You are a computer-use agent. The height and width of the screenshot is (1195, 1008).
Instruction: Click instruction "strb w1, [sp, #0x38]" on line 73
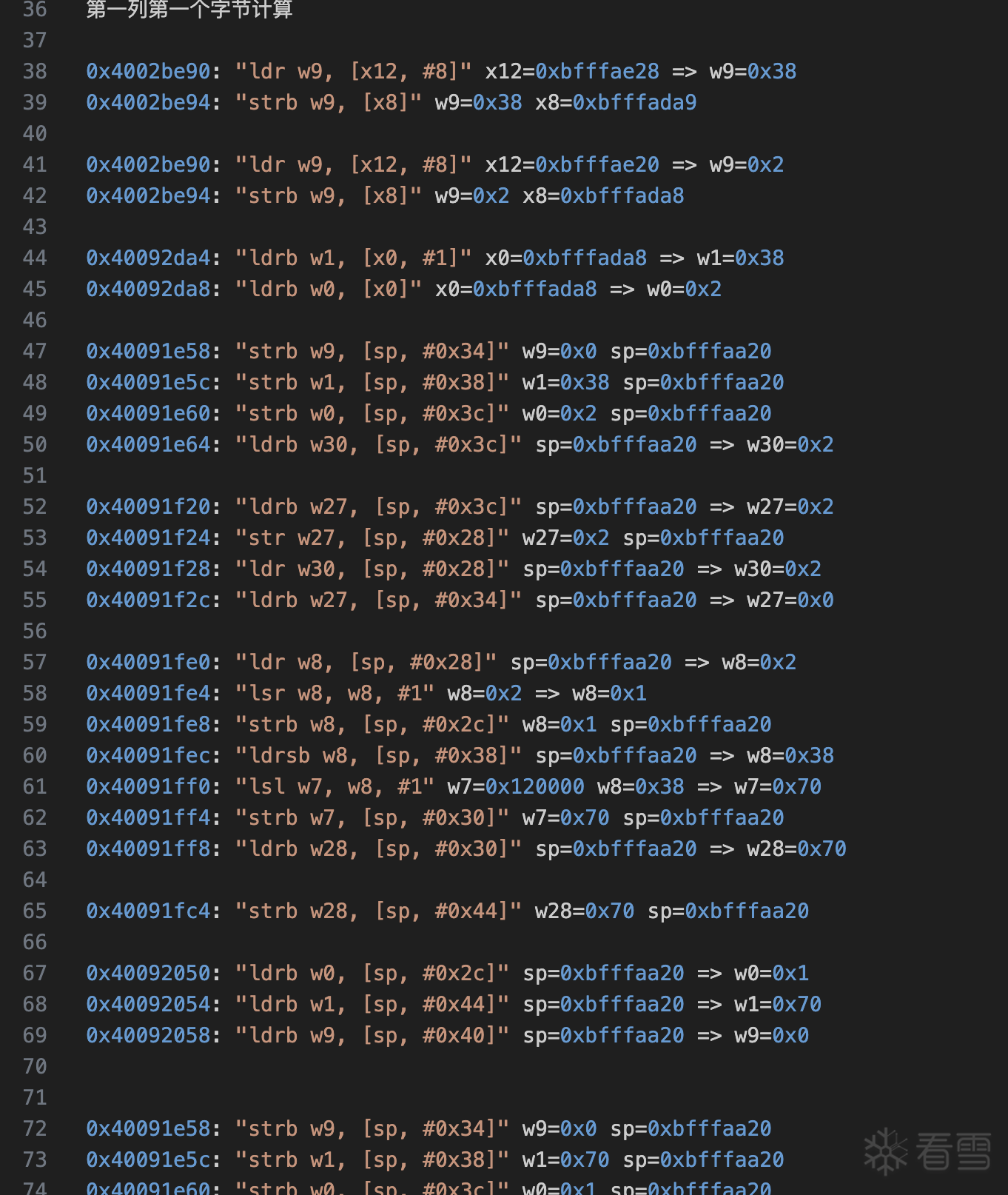372,1159
